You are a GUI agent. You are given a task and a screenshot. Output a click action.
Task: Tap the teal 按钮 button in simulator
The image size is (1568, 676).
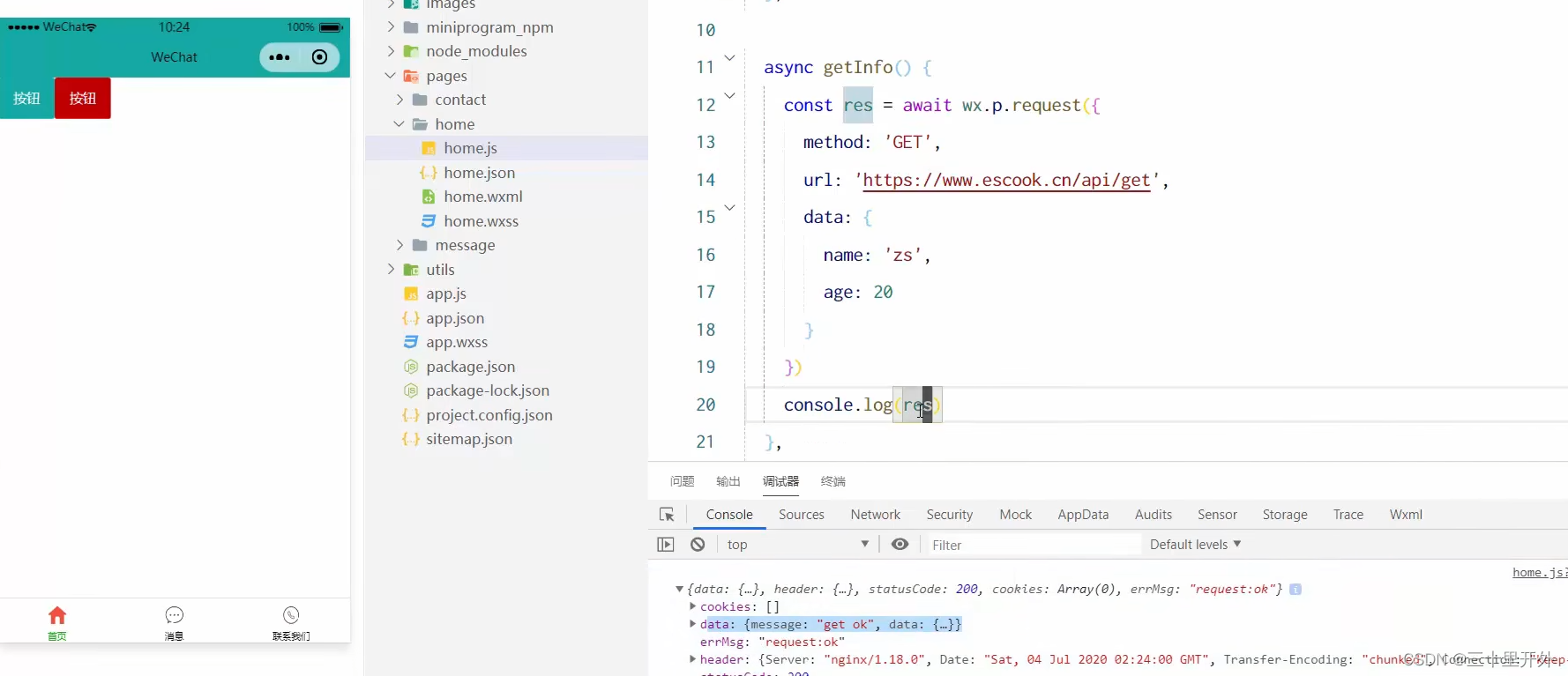pyautogui.click(x=26, y=98)
